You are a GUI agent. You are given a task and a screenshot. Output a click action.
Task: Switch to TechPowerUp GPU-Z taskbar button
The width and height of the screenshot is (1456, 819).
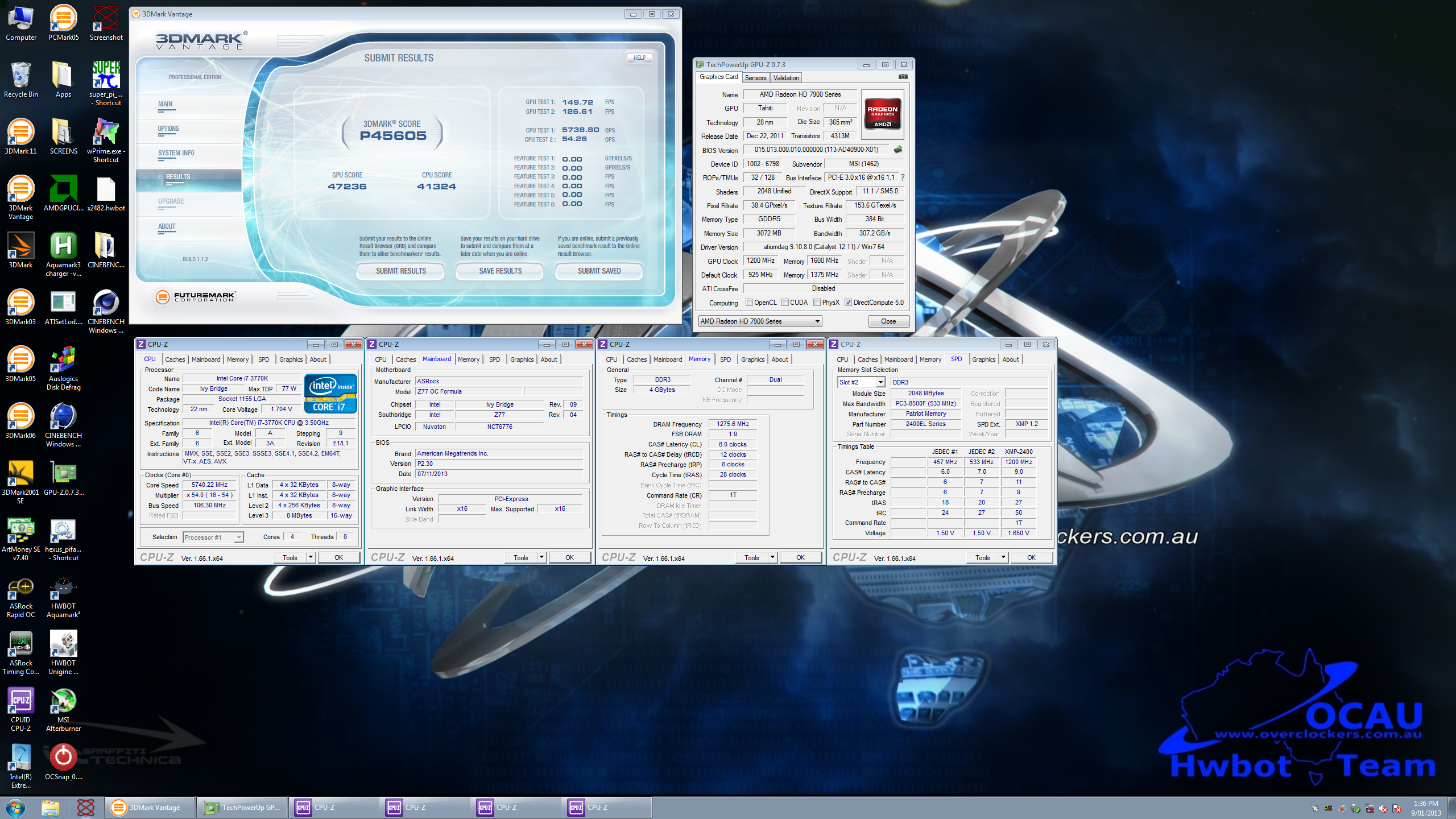click(x=242, y=807)
